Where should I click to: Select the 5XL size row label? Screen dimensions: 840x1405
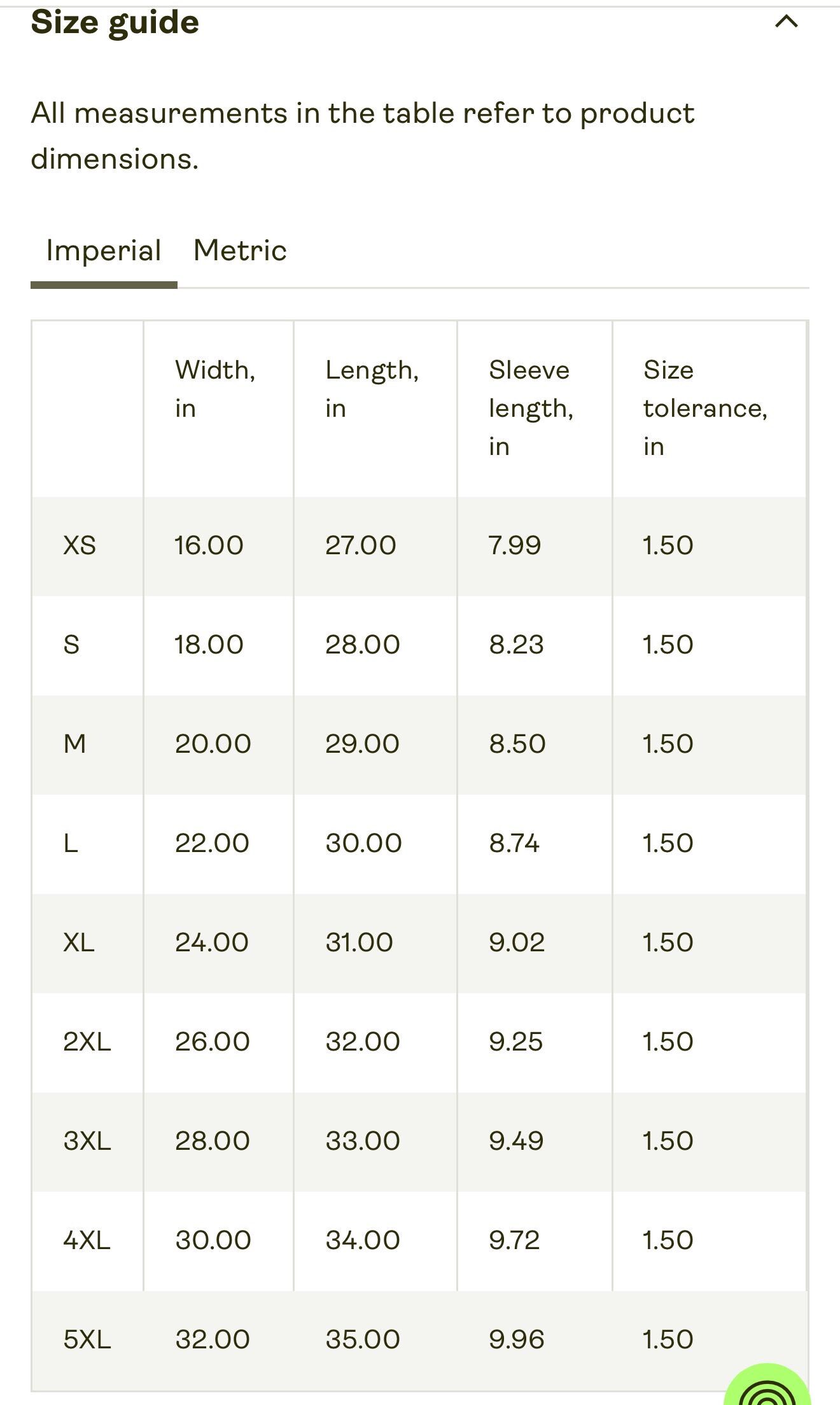87,1339
